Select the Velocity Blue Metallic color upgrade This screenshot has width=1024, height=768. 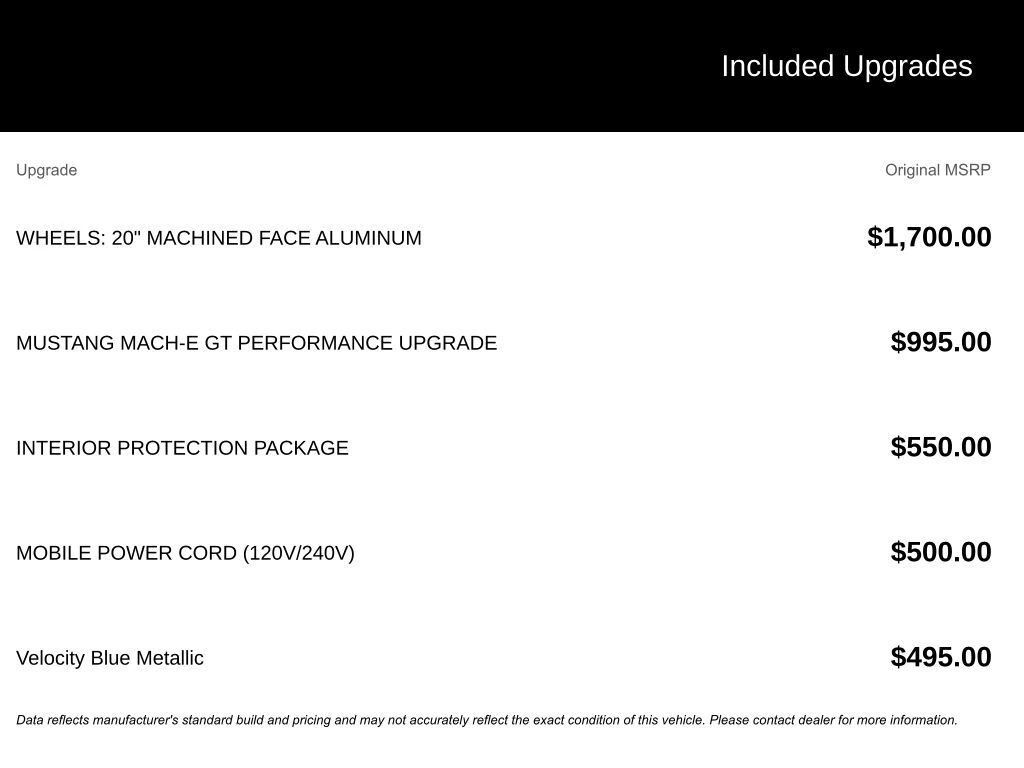(110, 658)
